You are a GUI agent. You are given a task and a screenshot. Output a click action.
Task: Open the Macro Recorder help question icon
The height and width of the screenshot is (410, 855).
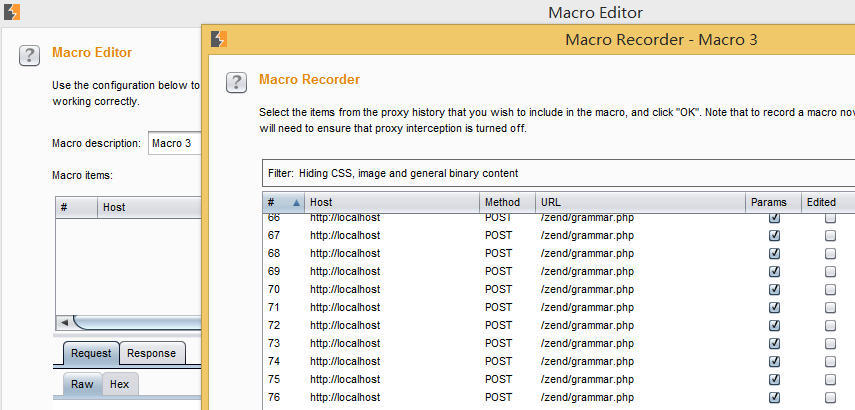click(x=237, y=83)
